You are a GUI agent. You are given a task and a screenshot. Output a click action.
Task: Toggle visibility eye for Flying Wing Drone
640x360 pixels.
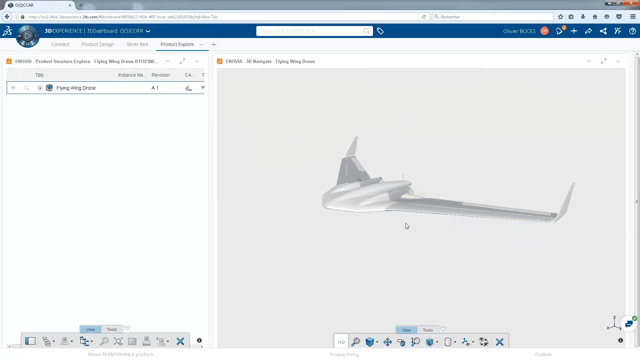pos(13,88)
